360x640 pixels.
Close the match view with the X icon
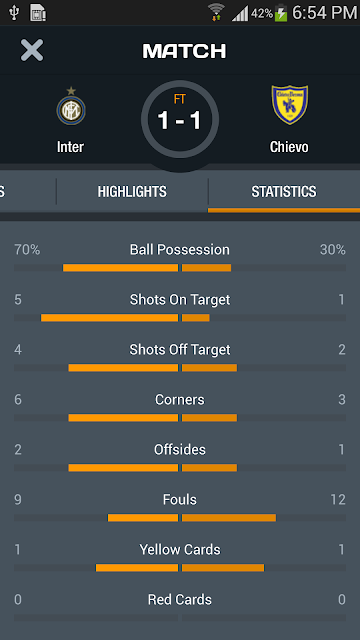click(x=32, y=51)
